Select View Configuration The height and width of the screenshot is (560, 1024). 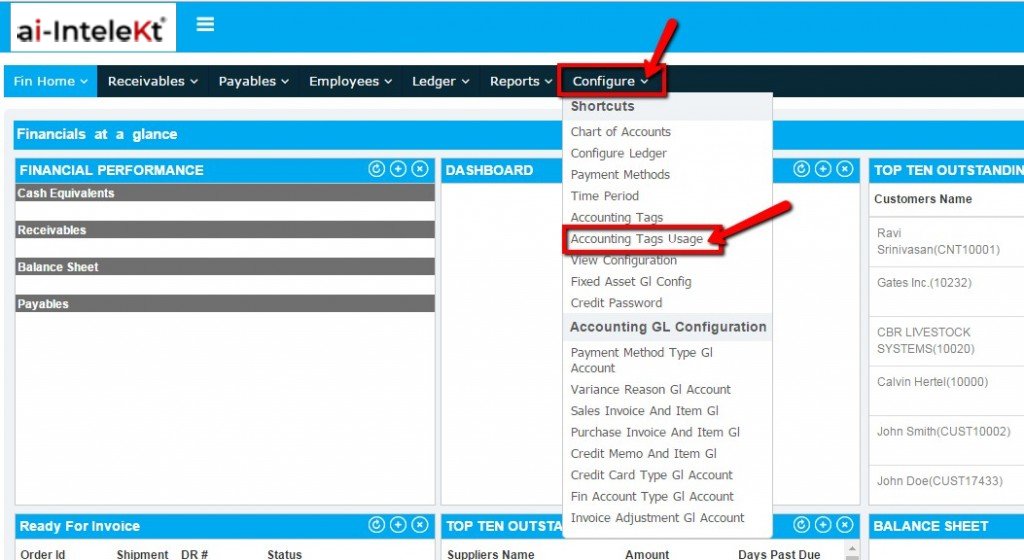[624, 260]
